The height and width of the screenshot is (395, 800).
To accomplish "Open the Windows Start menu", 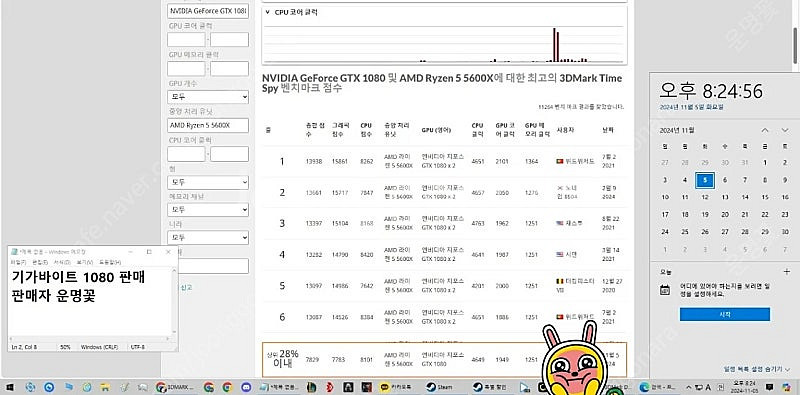I will pos(10,387).
